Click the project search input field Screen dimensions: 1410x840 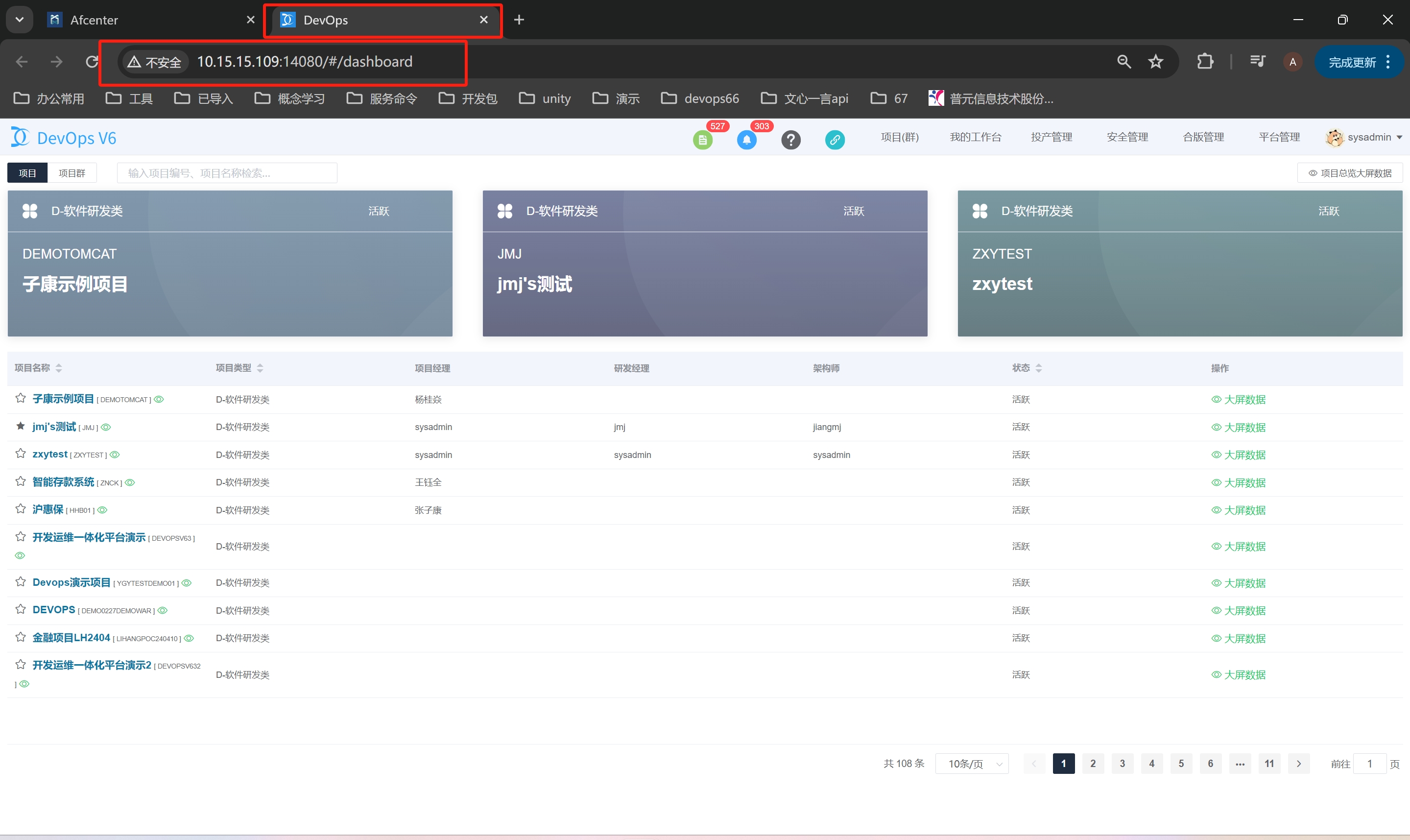[226, 172]
